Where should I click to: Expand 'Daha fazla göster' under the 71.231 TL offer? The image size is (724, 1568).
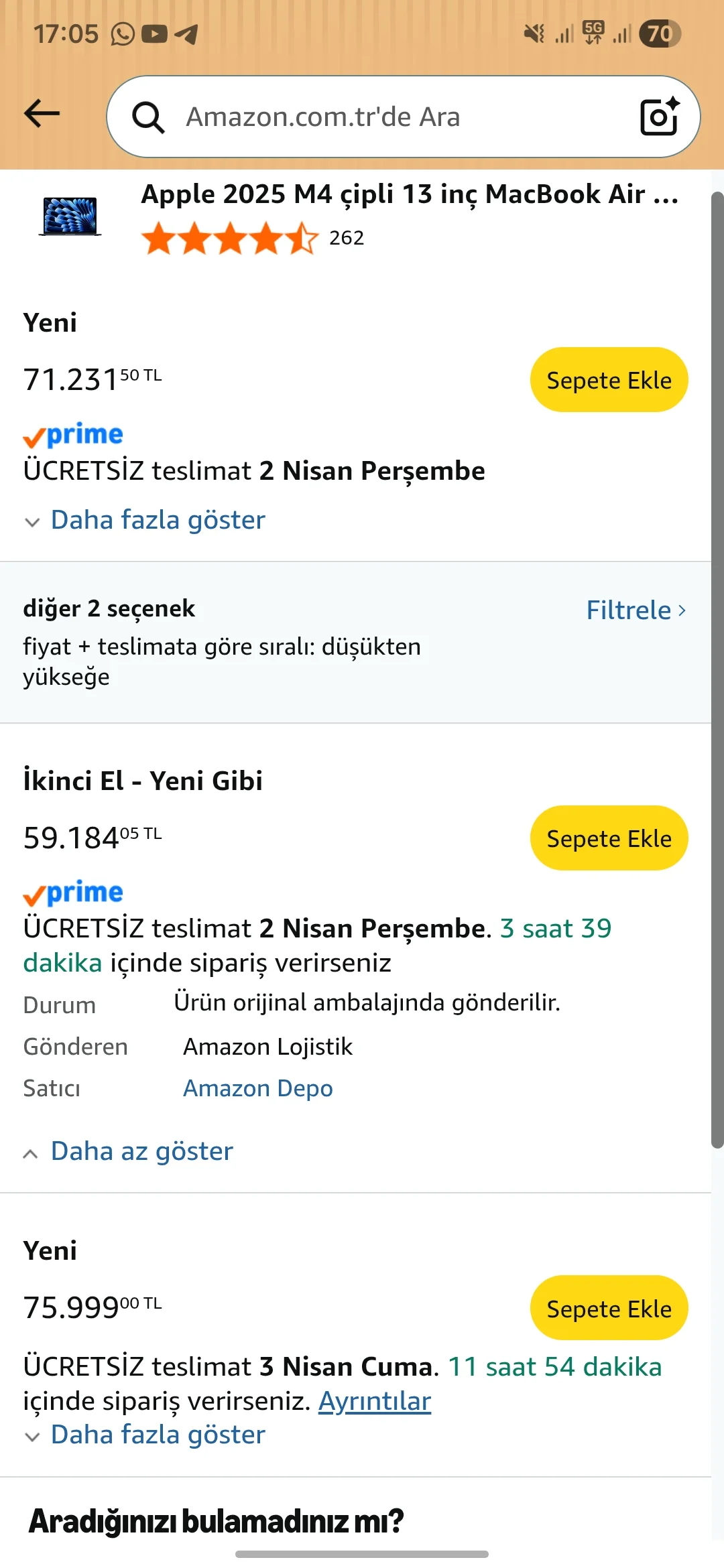click(x=158, y=520)
